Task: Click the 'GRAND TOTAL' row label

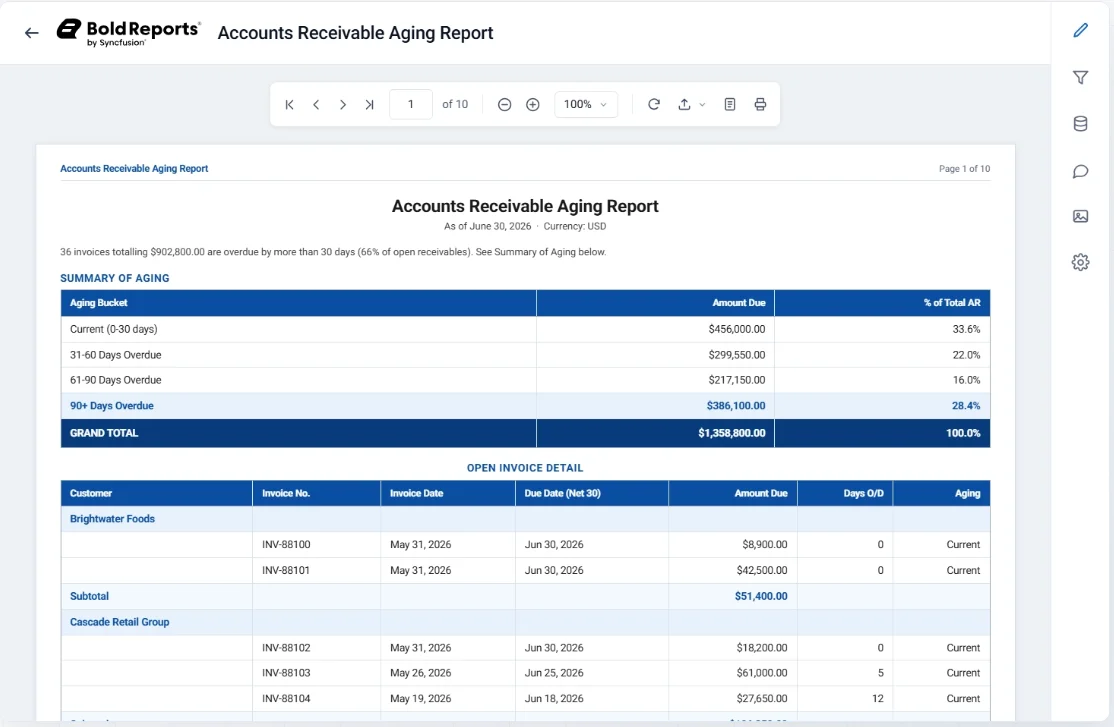Action: pos(104,433)
